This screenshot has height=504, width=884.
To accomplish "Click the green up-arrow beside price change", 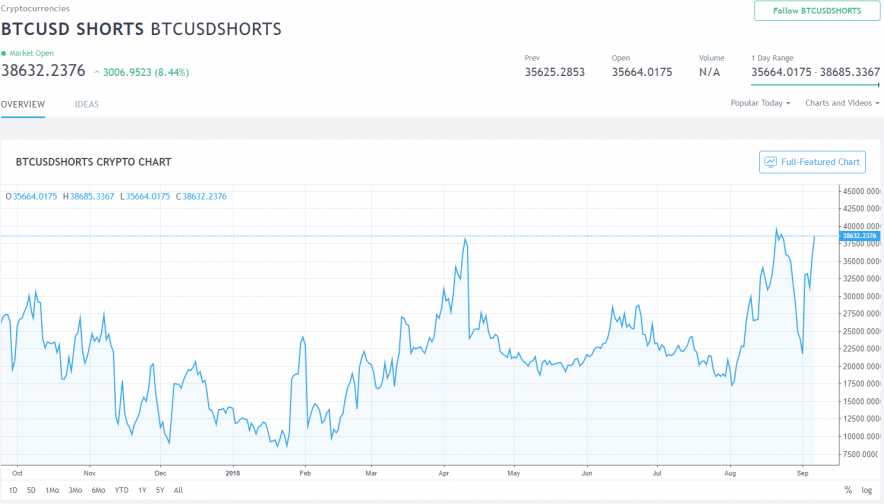I will [97, 72].
